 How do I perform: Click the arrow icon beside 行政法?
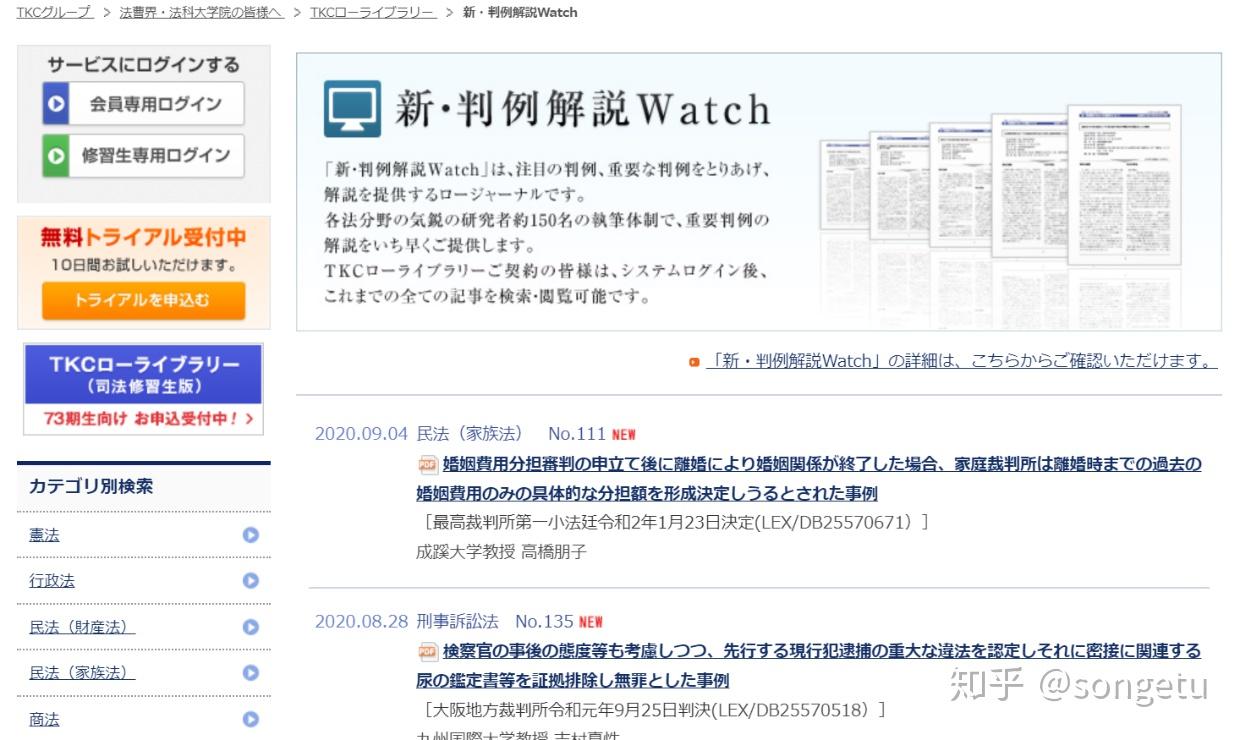(x=251, y=581)
